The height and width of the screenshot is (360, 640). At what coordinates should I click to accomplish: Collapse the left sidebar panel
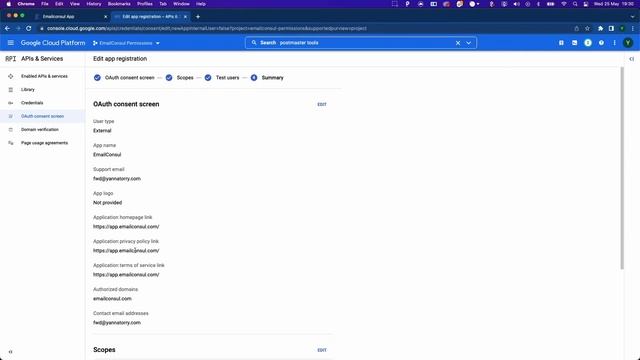11,351
